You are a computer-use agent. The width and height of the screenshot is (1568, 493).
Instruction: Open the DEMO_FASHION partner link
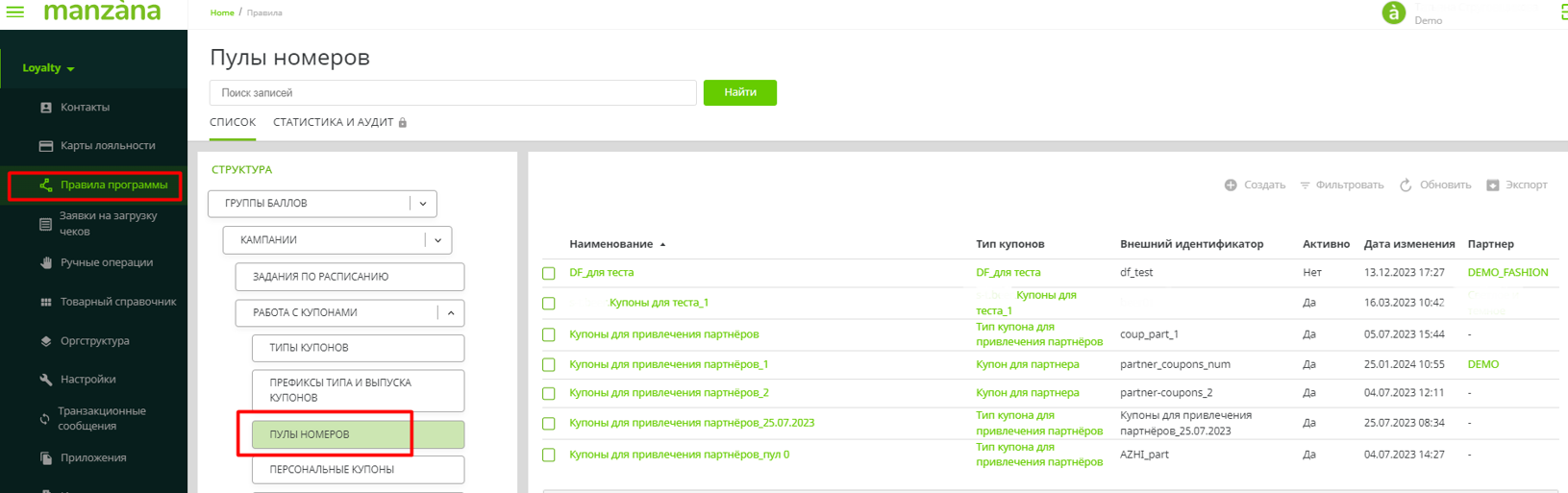(1507, 273)
